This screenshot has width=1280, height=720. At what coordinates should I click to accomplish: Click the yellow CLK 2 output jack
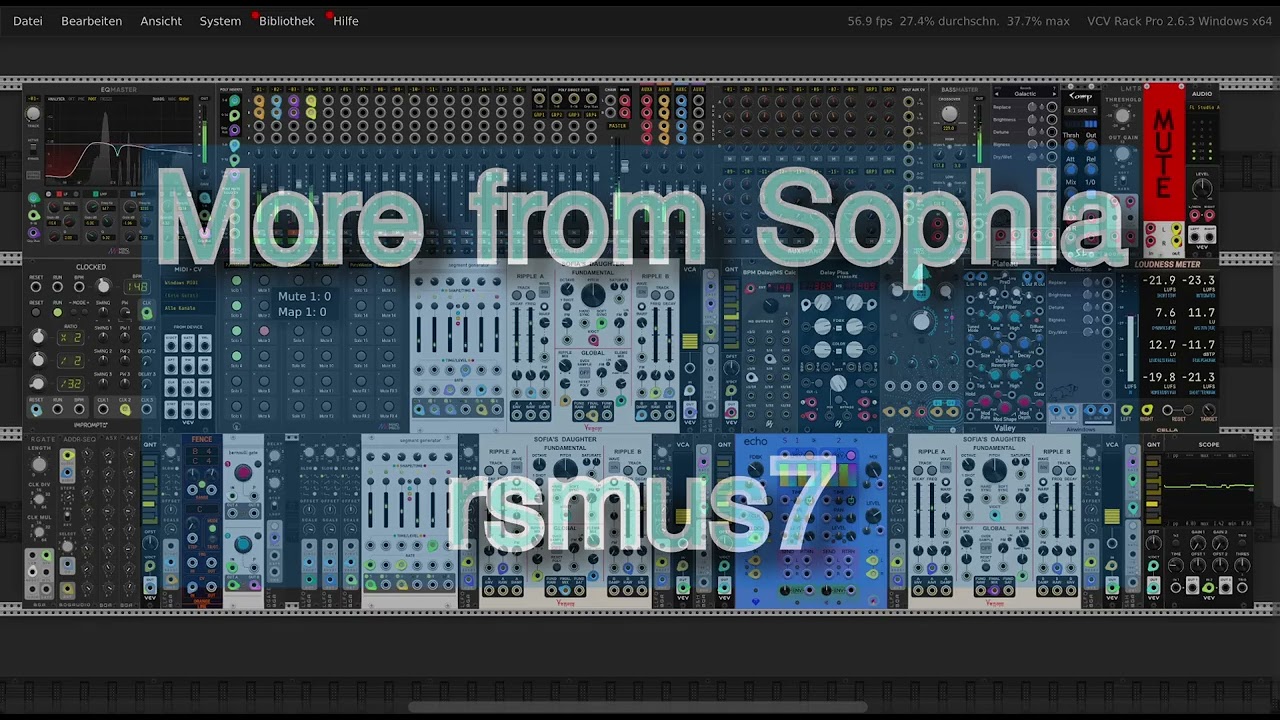pos(125,409)
